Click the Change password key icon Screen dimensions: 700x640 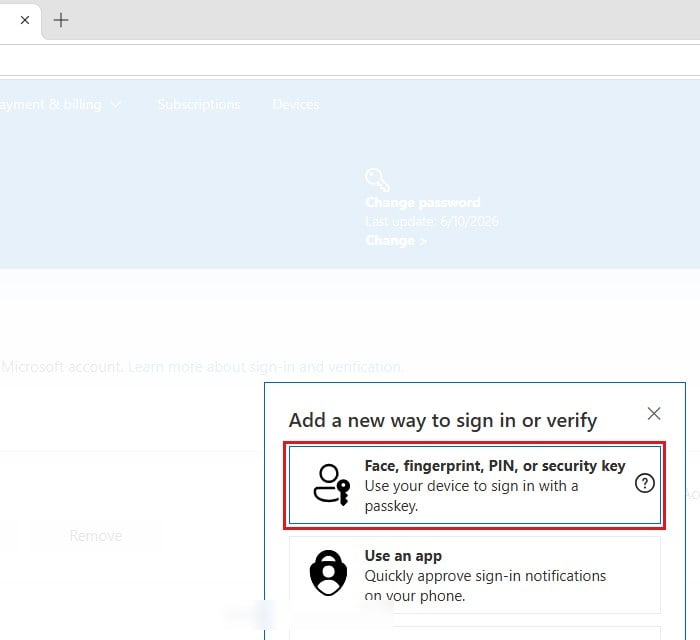tap(377, 179)
